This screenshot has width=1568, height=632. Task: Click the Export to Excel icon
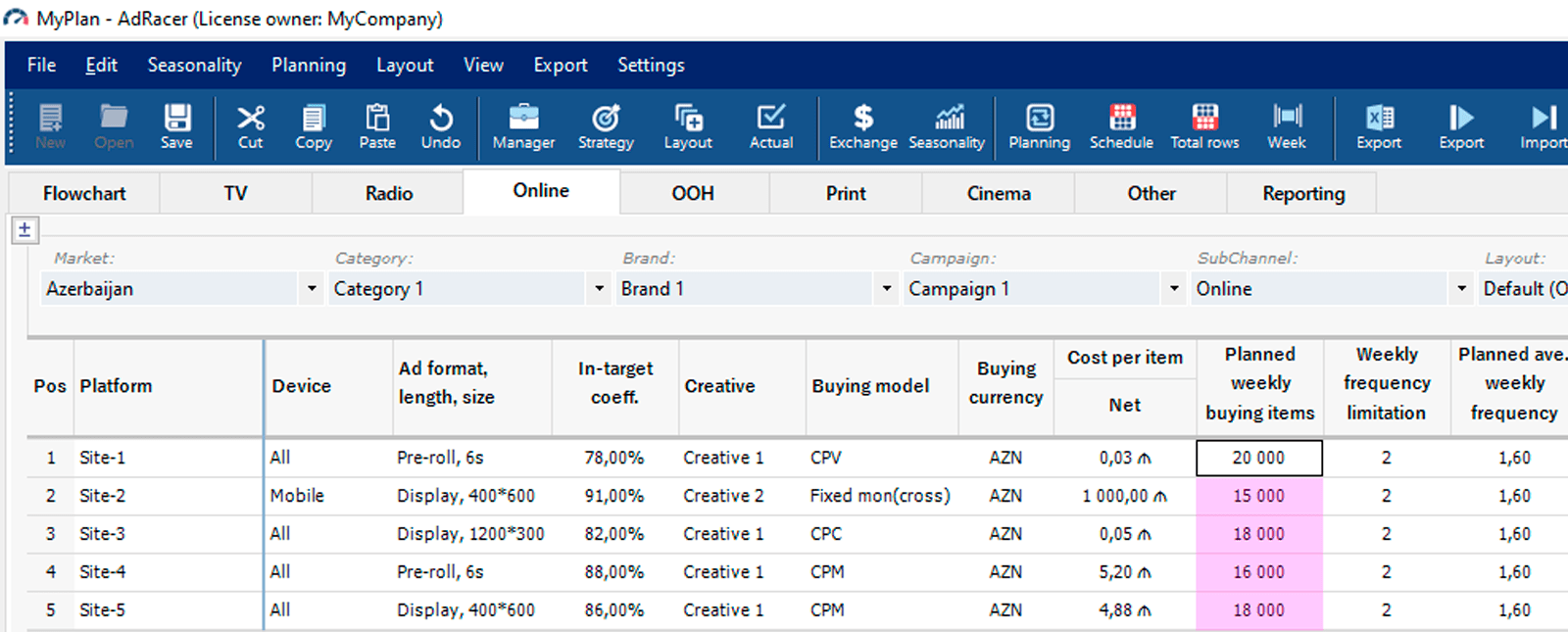[x=1379, y=126]
